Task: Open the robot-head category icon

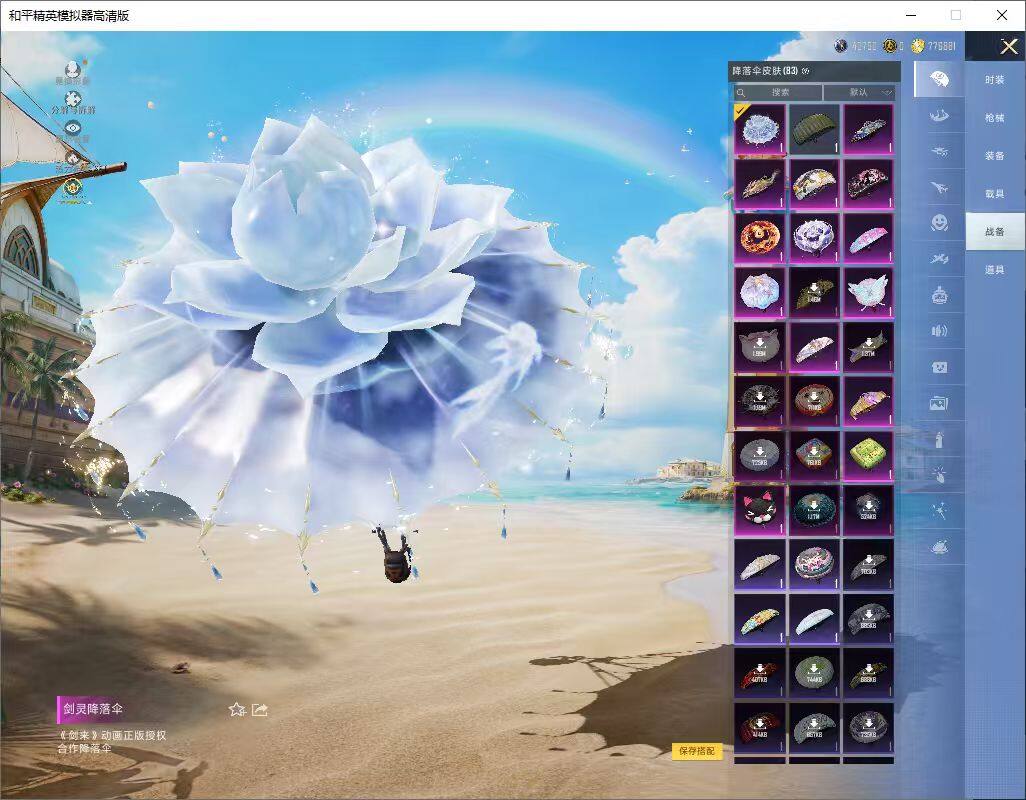Action: pos(939,295)
